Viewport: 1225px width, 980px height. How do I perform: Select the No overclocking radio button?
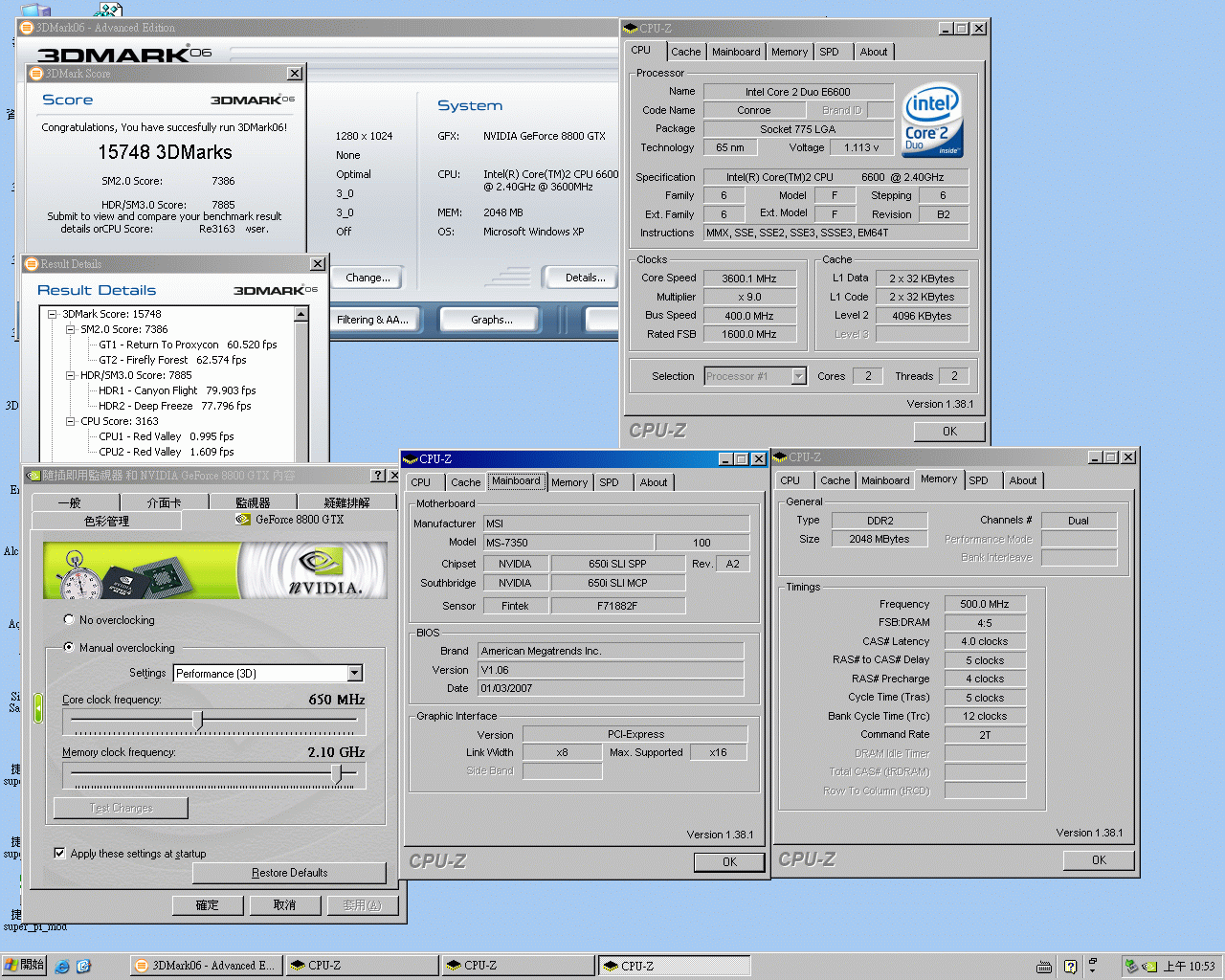69,620
